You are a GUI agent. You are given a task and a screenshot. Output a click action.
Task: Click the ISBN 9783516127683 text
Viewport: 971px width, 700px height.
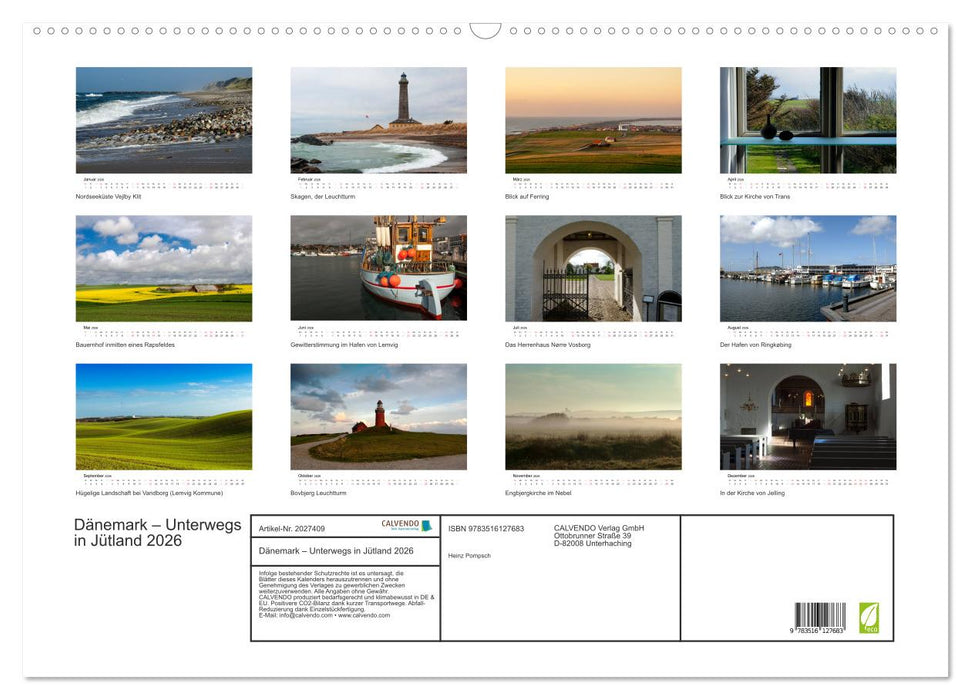[x=486, y=528]
